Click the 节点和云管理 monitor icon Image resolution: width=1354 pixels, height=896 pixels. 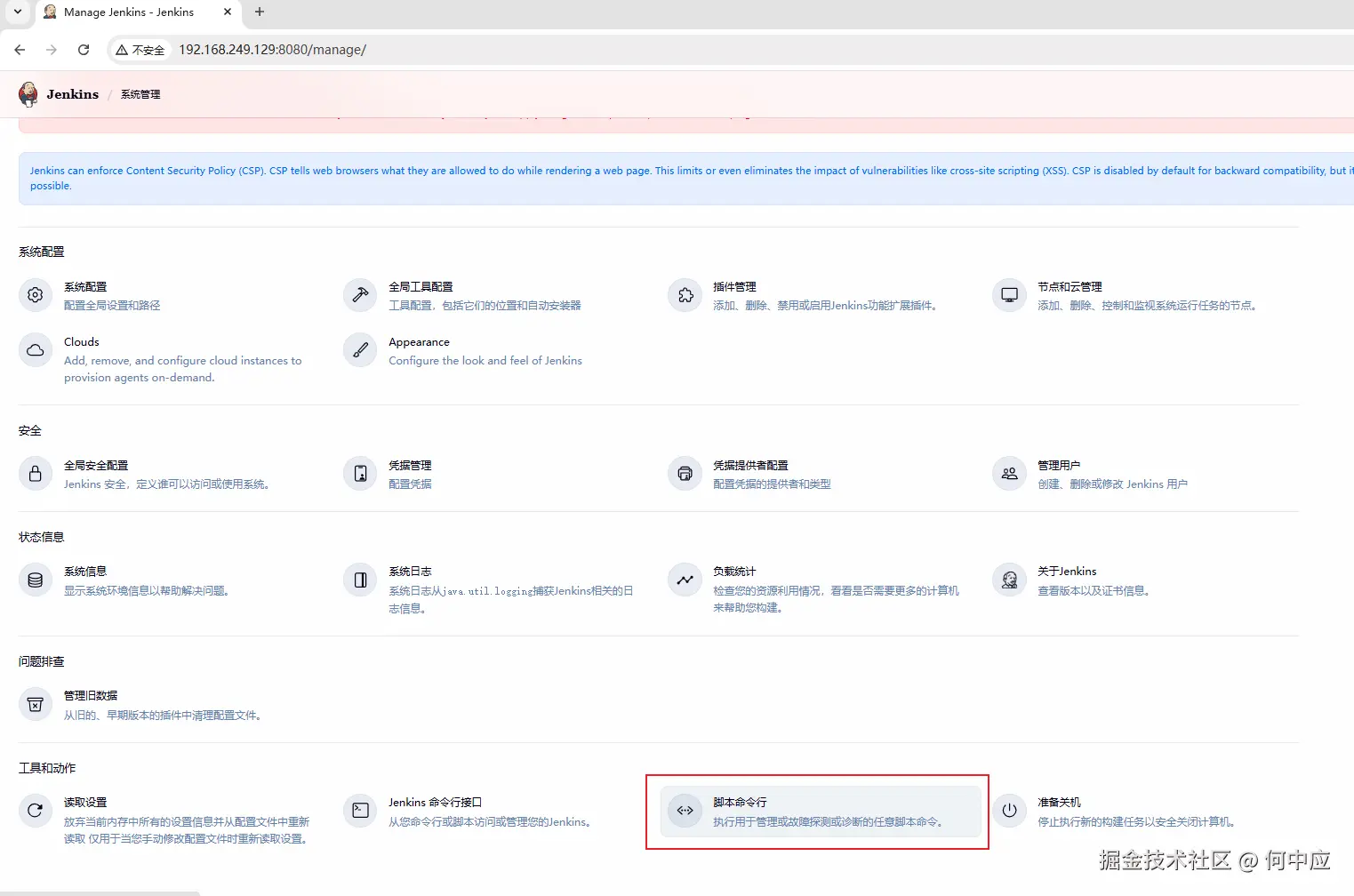(x=1009, y=295)
